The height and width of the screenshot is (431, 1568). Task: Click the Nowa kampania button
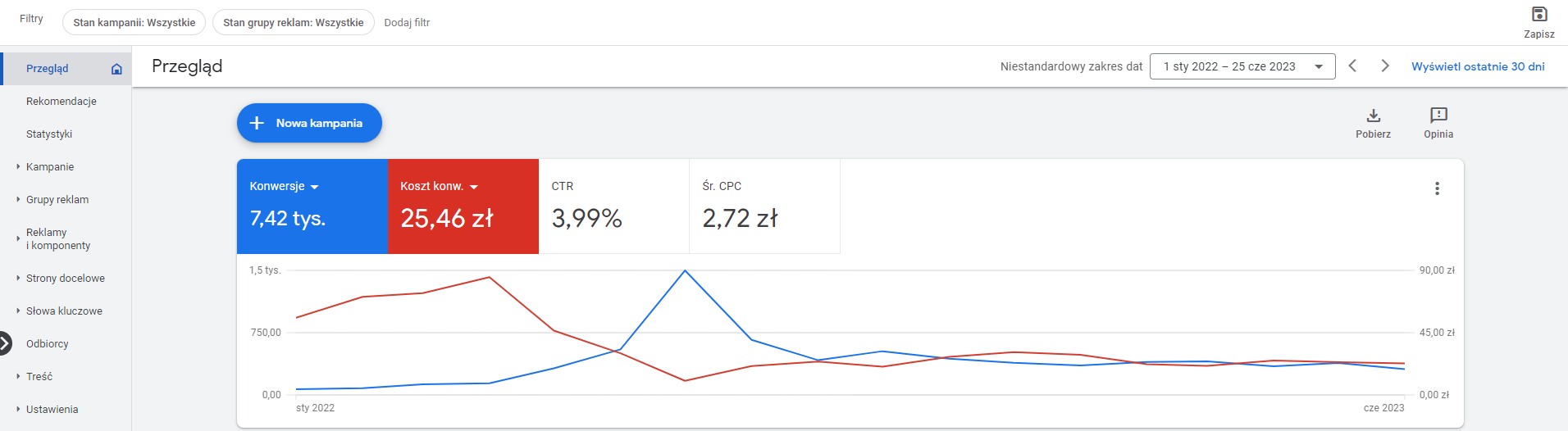point(309,123)
